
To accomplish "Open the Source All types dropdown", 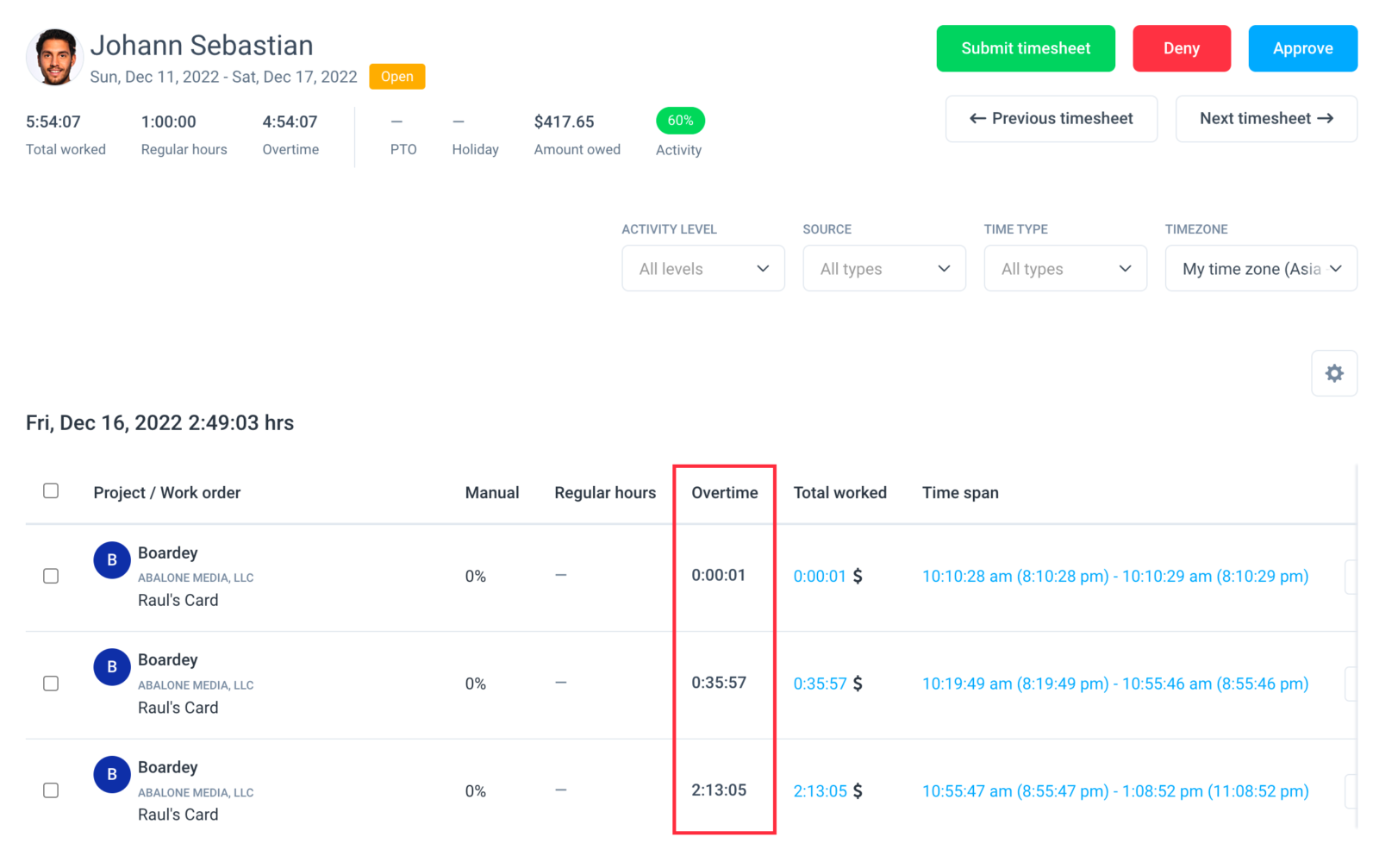I will 884,268.
